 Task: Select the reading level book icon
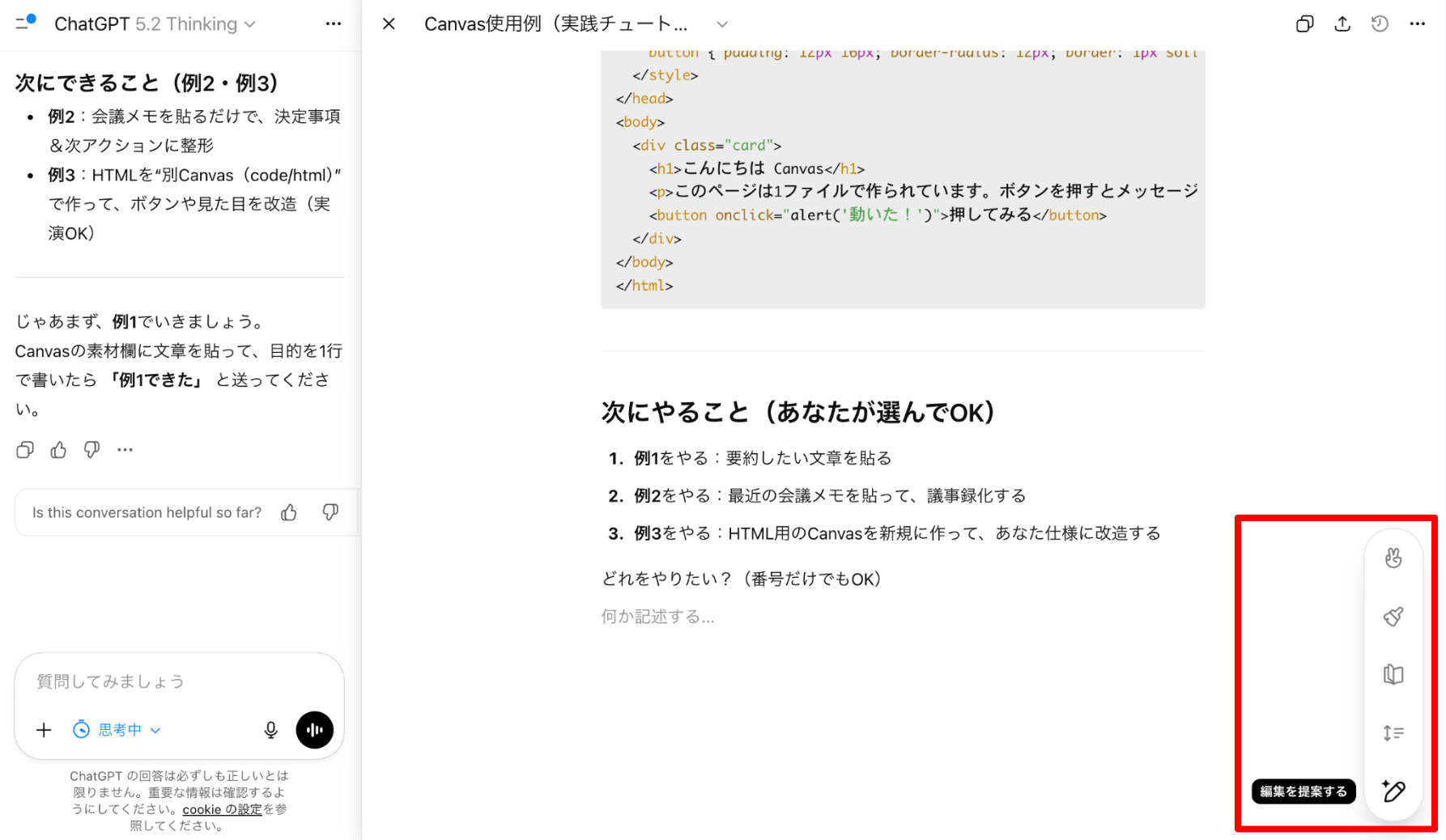point(1393,674)
